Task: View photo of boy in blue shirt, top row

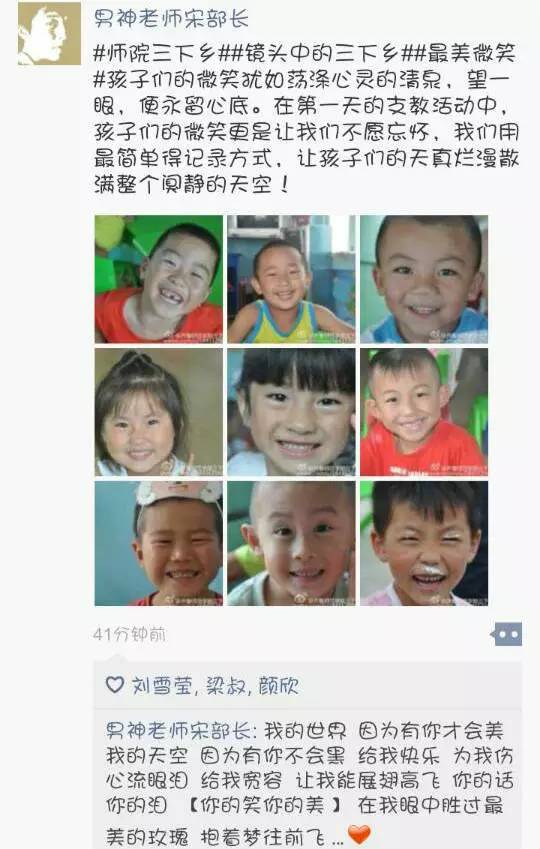Action: point(424,279)
